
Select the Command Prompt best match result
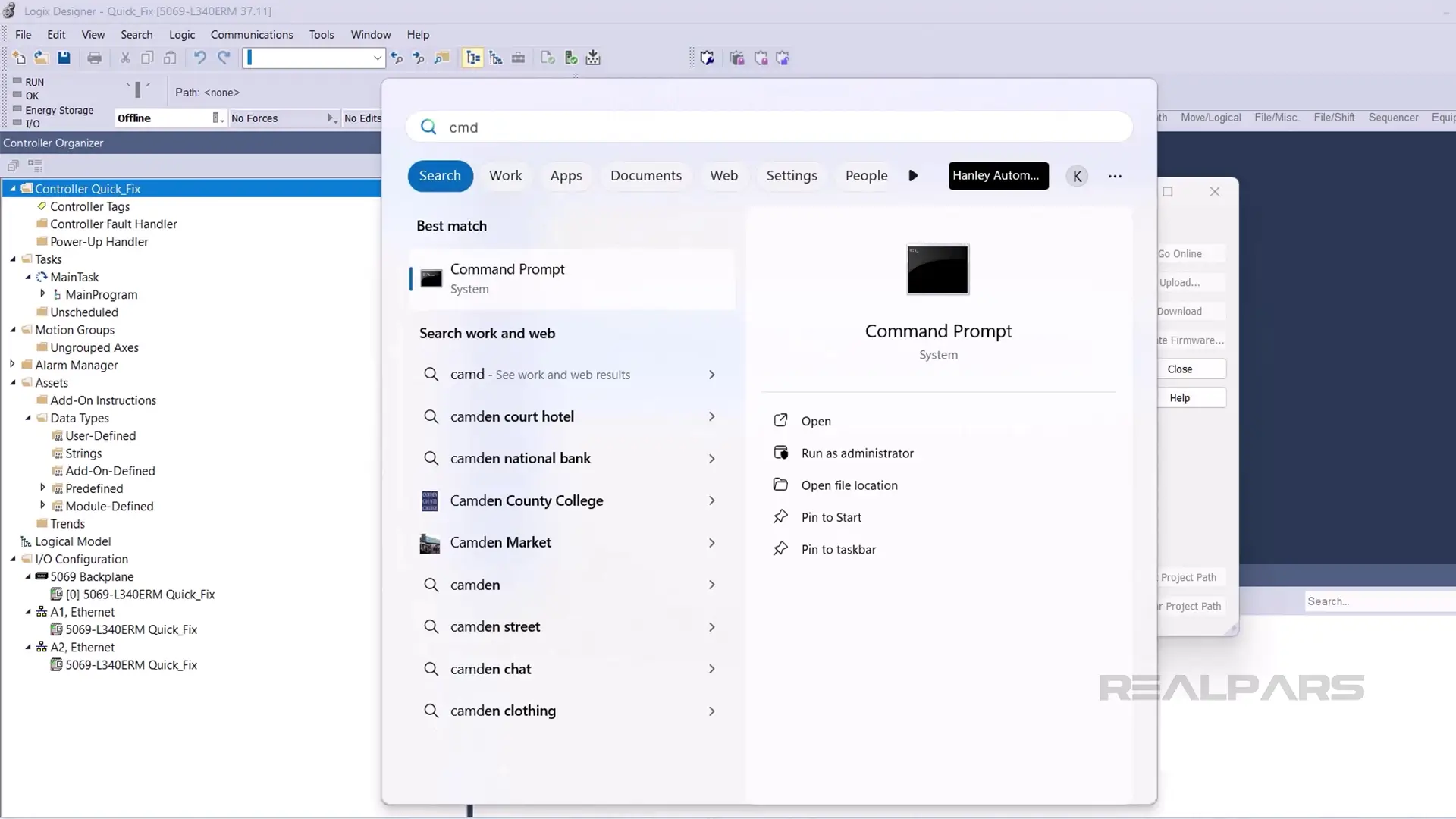tap(573, 279)
